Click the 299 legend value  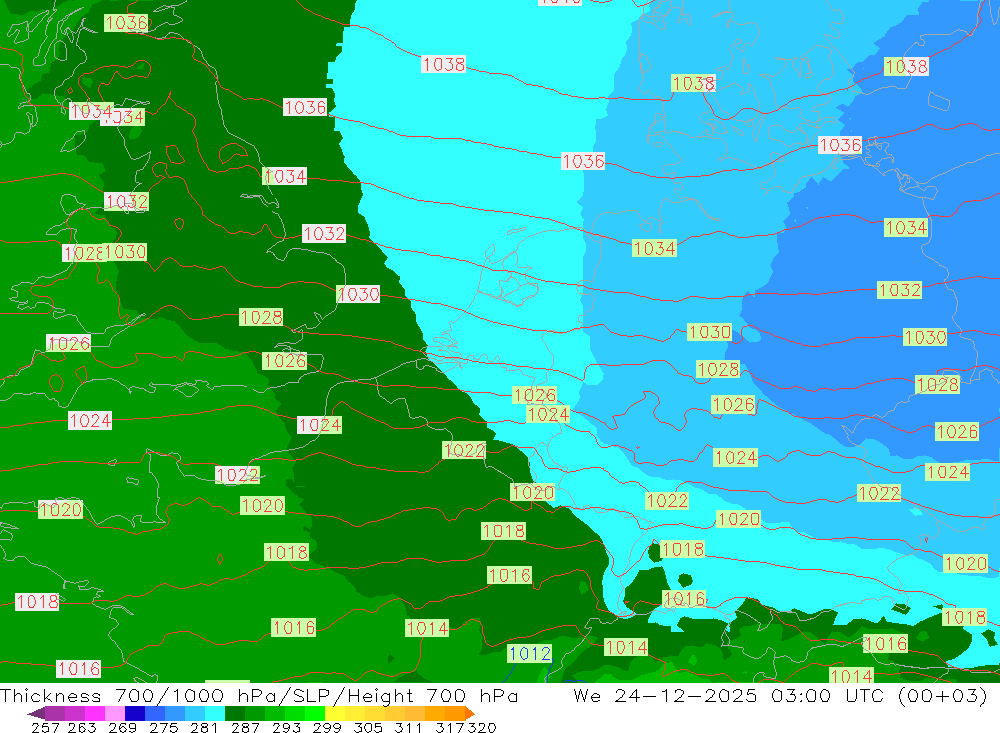point(327,727)
